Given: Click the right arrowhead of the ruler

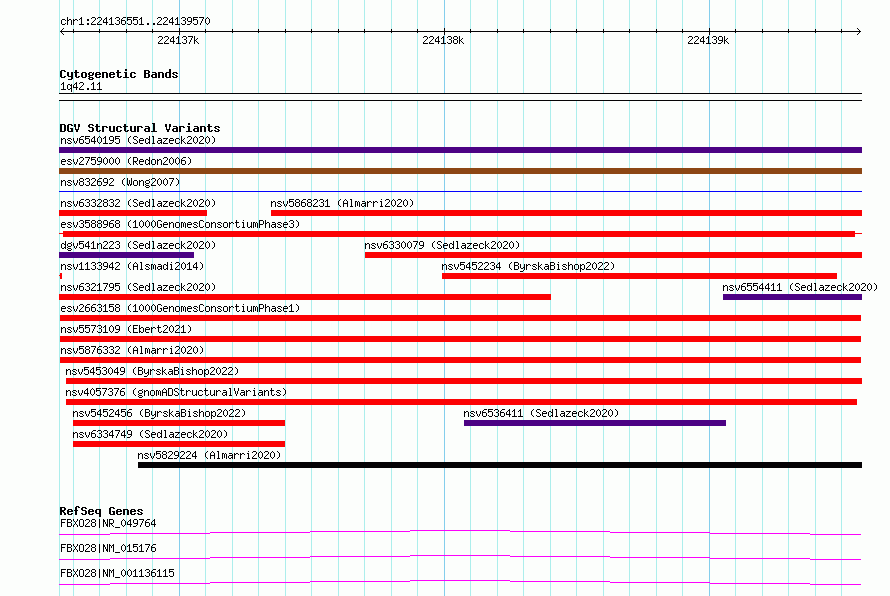Looking at the screenshot, I should point(859,31).
